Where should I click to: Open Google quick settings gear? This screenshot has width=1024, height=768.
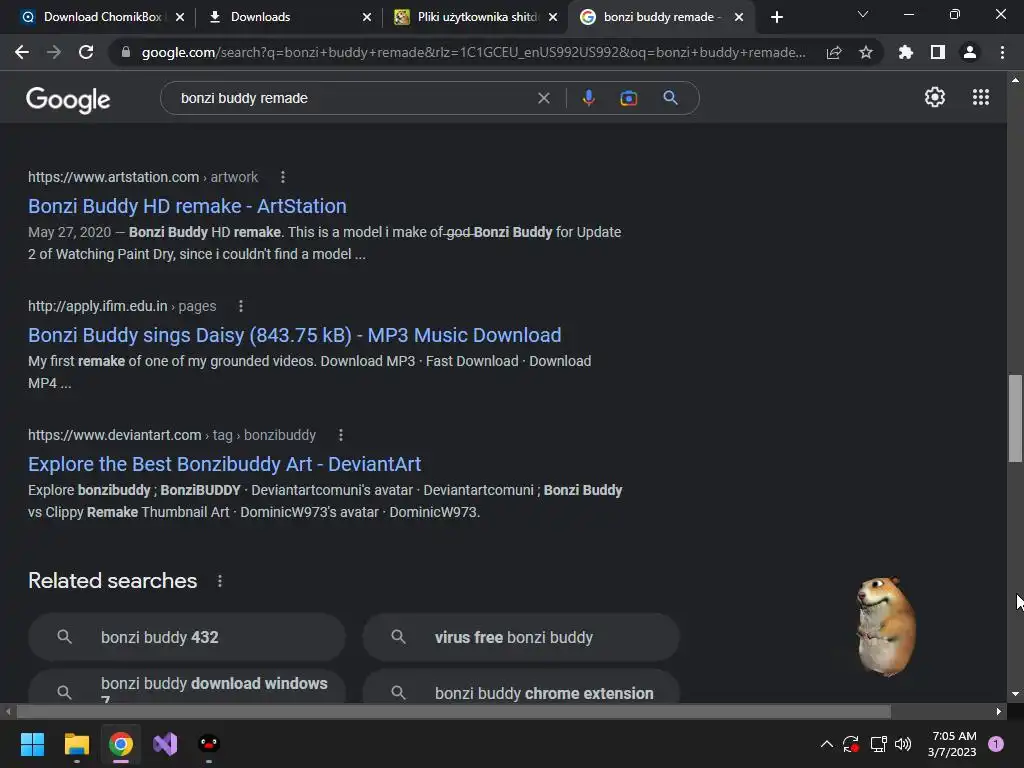[935, 97]
